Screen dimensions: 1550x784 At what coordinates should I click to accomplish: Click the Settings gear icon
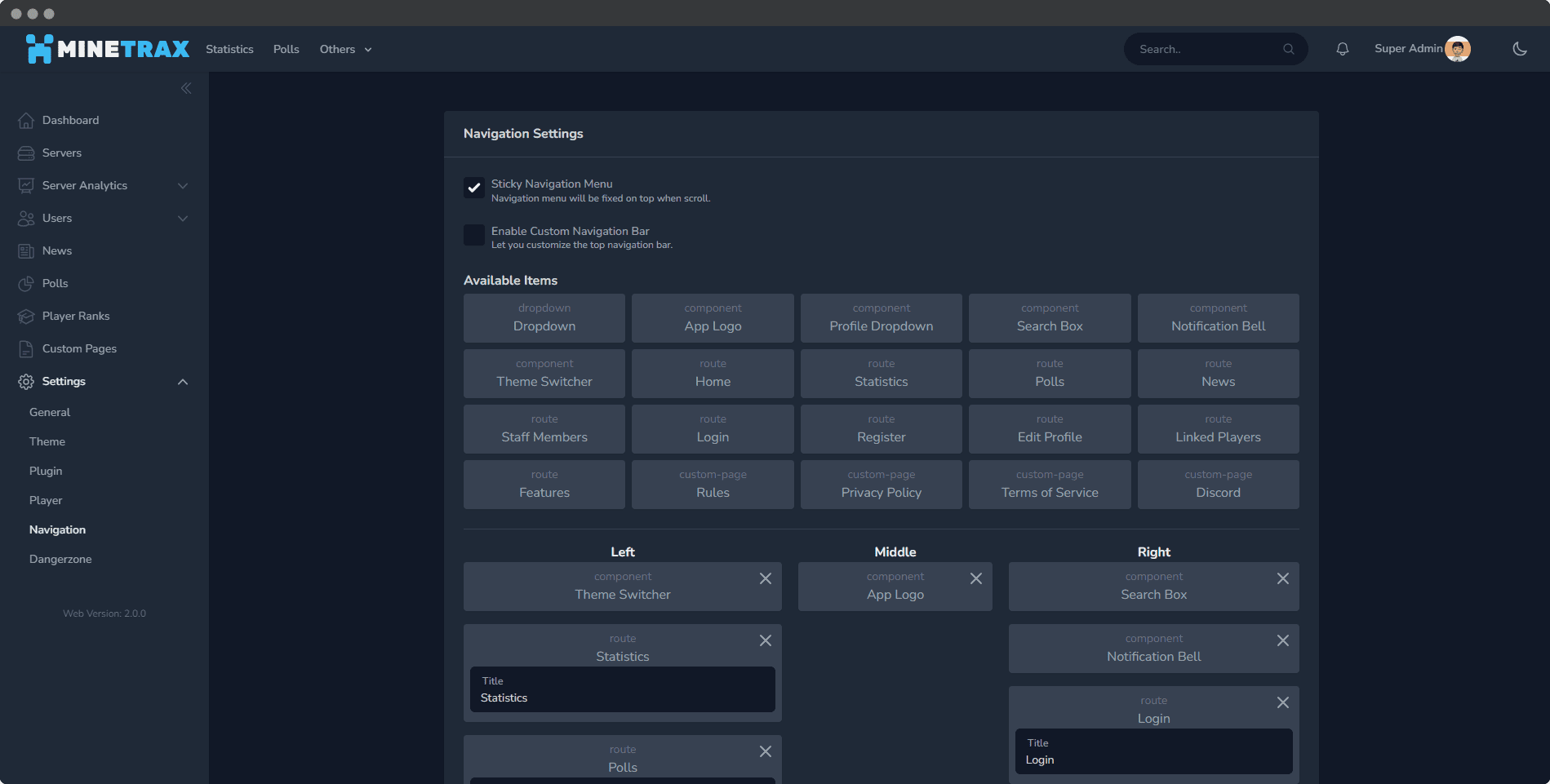point(26,381)
